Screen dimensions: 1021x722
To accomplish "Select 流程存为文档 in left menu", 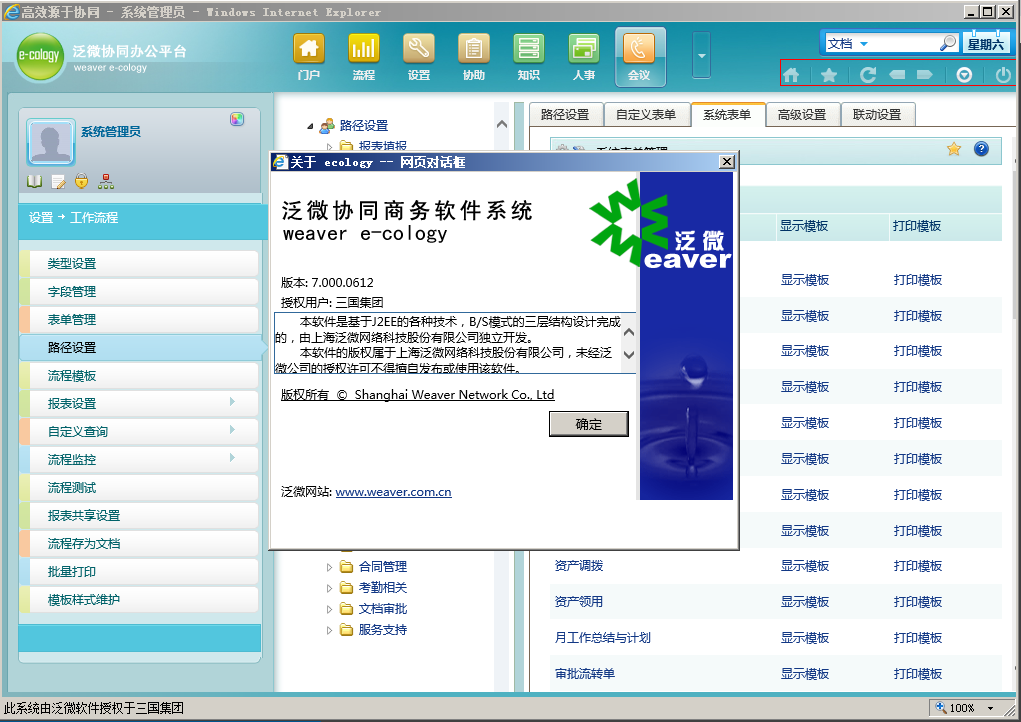I will (139, 544).
